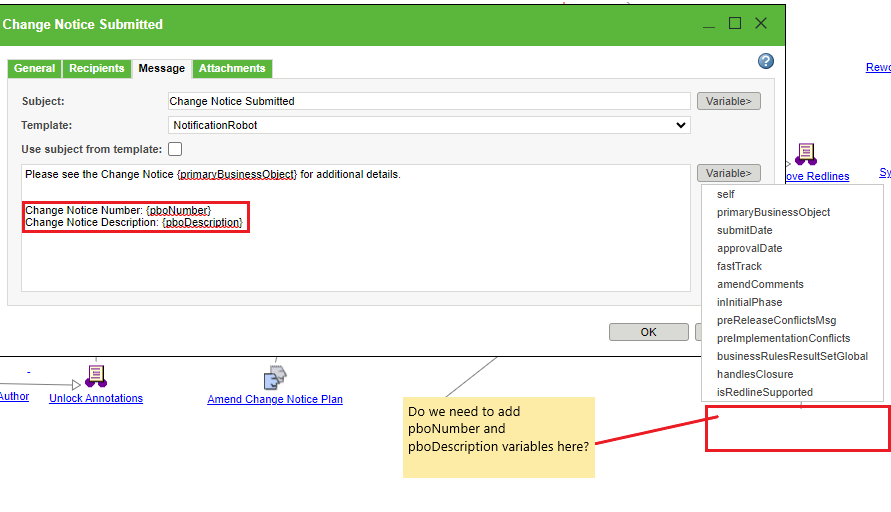Open Variable> button next to message body
Viewport: 891px width, 512px height.
pos(728,173)
